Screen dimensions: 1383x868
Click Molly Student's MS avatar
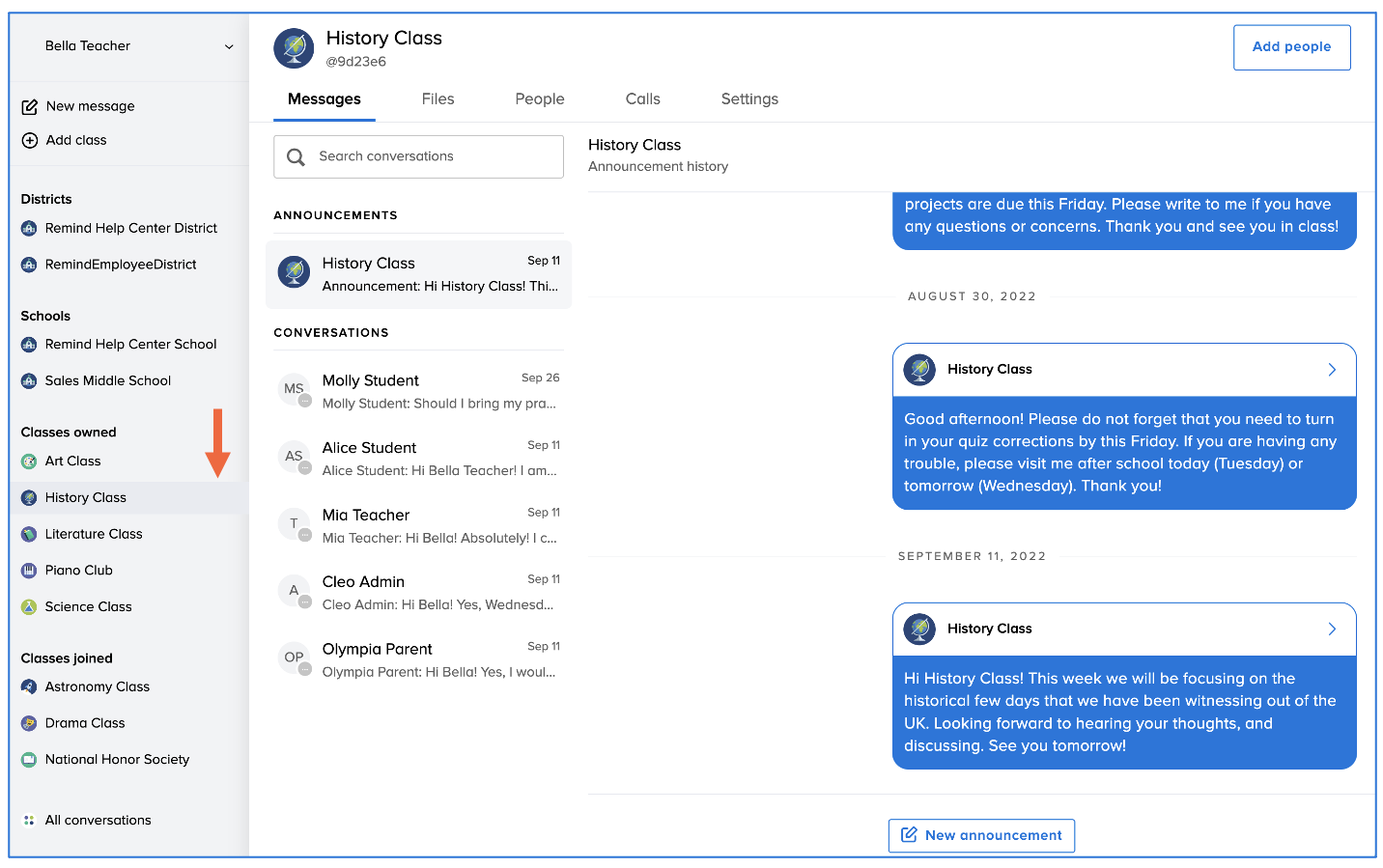(x=294, y=389)
